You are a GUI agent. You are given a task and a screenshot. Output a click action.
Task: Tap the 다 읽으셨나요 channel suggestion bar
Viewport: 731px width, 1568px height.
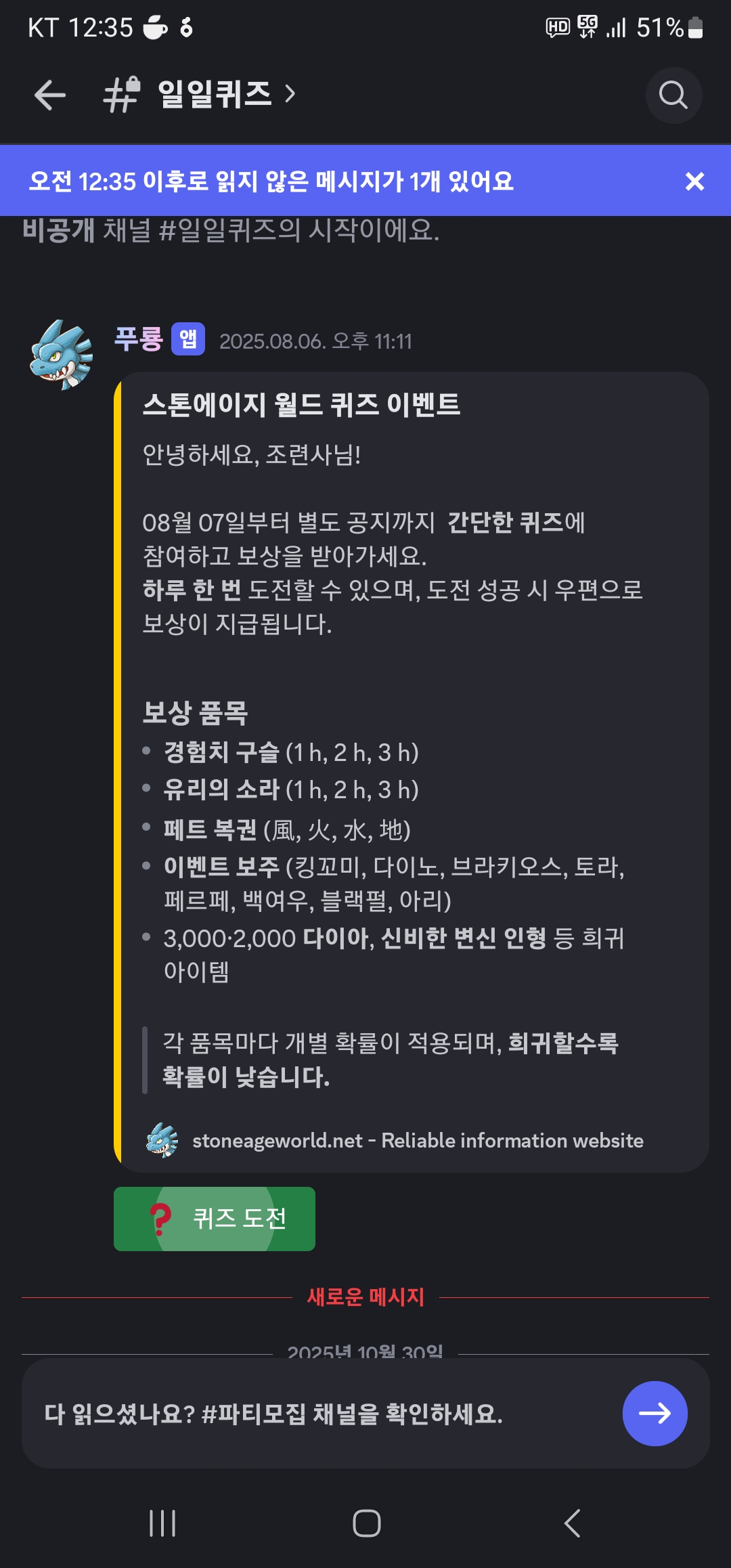(x=273, y=1414)
